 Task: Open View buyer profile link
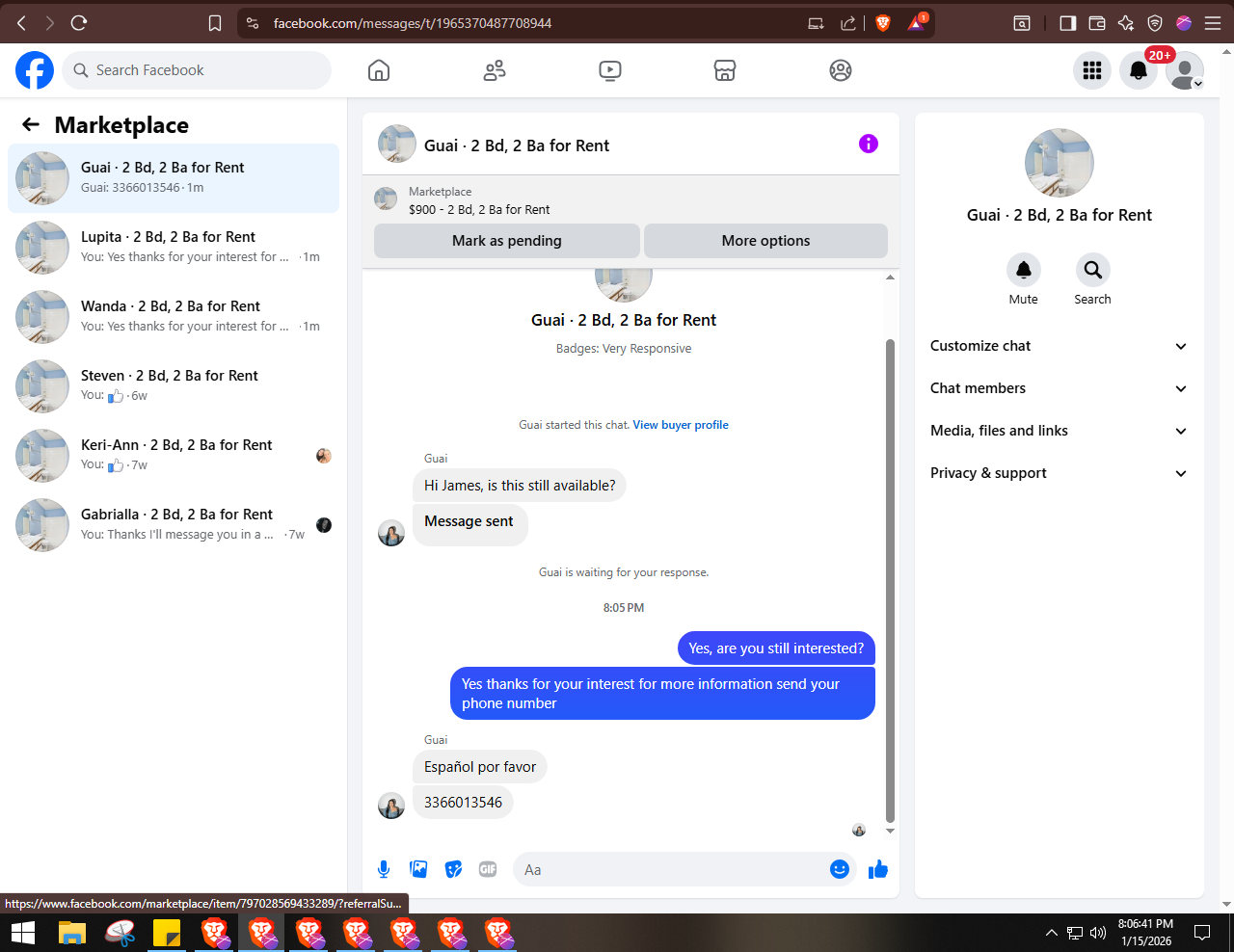[x=681, y=425]
